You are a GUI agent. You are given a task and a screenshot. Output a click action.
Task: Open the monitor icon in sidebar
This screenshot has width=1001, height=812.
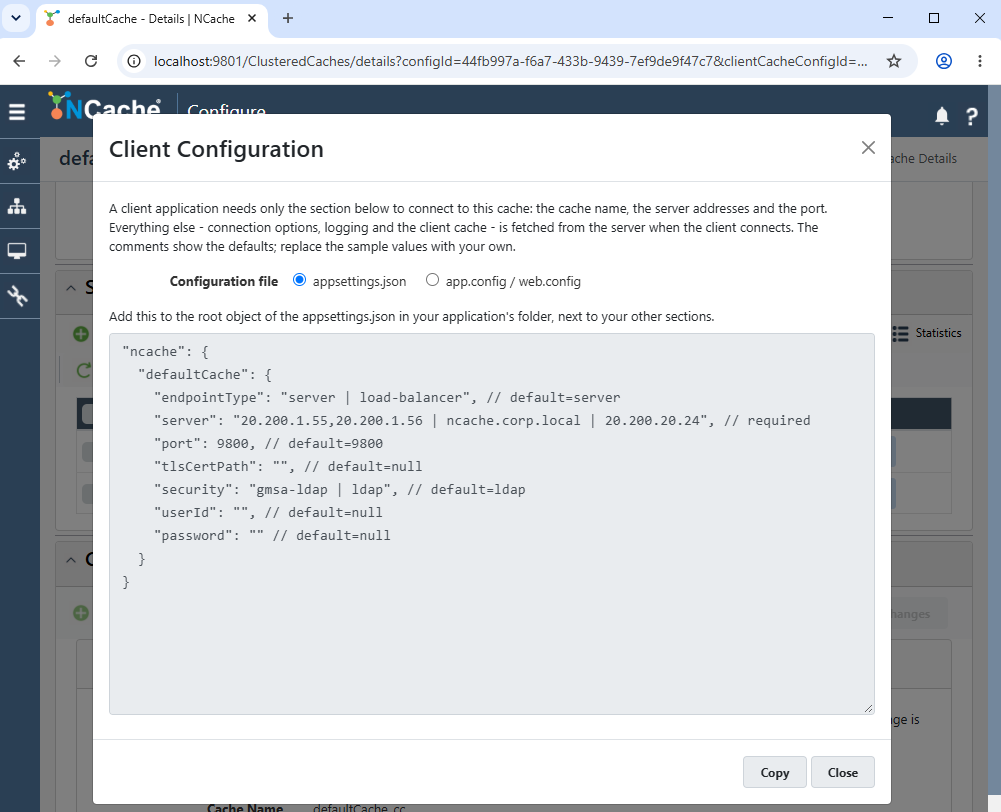pos(17,251)
